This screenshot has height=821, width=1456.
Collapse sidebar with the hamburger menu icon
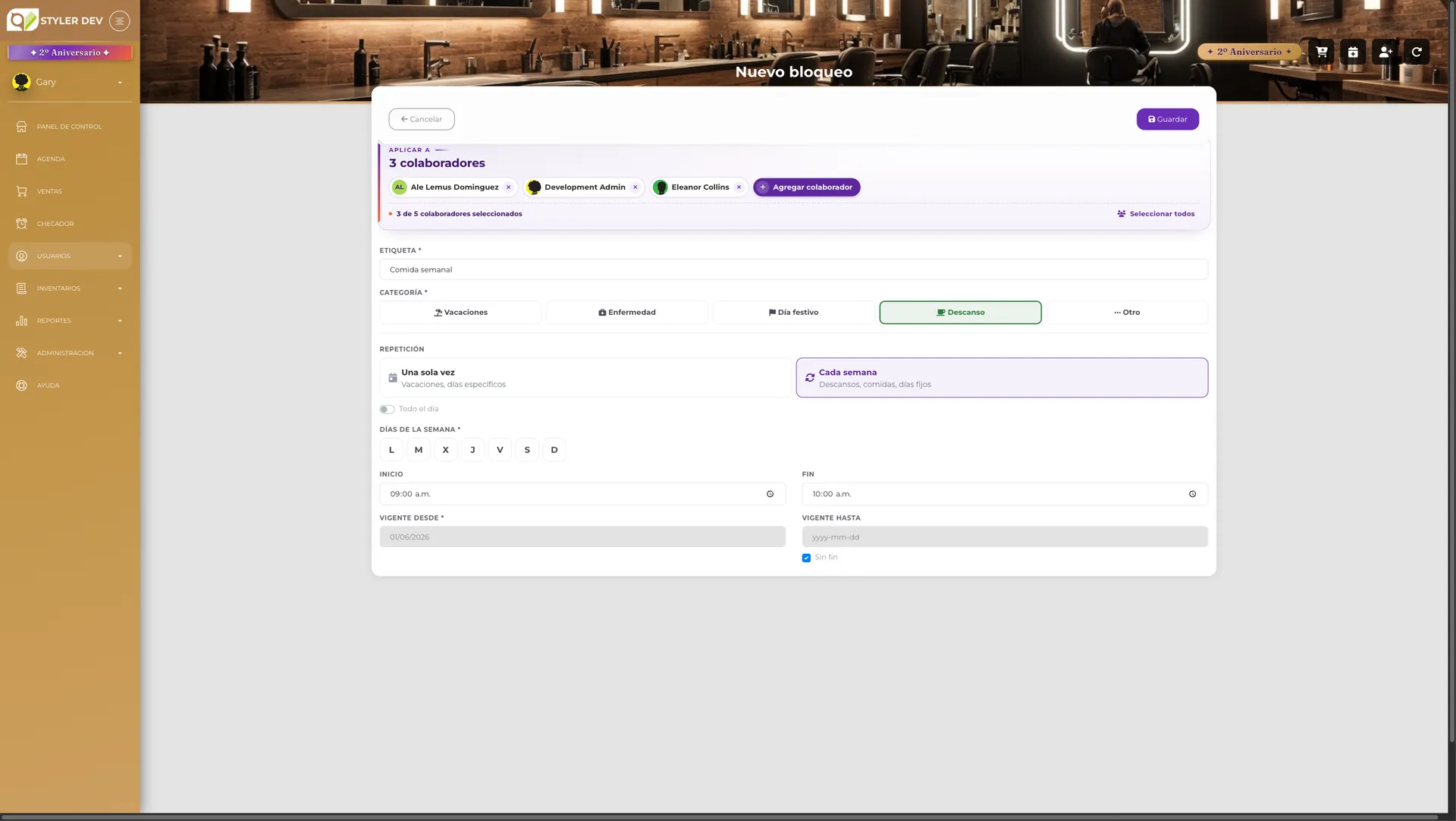[119, 20]
